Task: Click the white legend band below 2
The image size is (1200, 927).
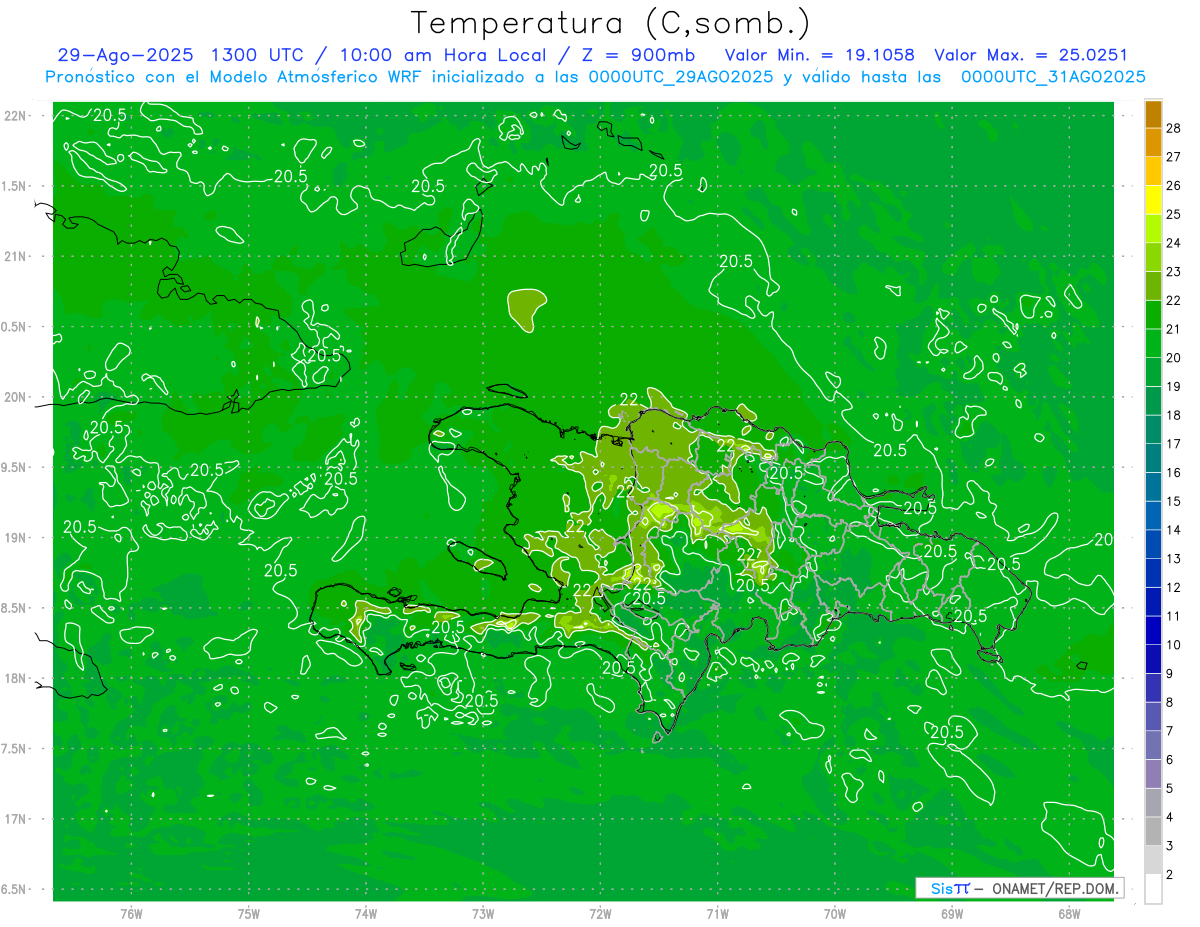Action: coord(1153,889)
